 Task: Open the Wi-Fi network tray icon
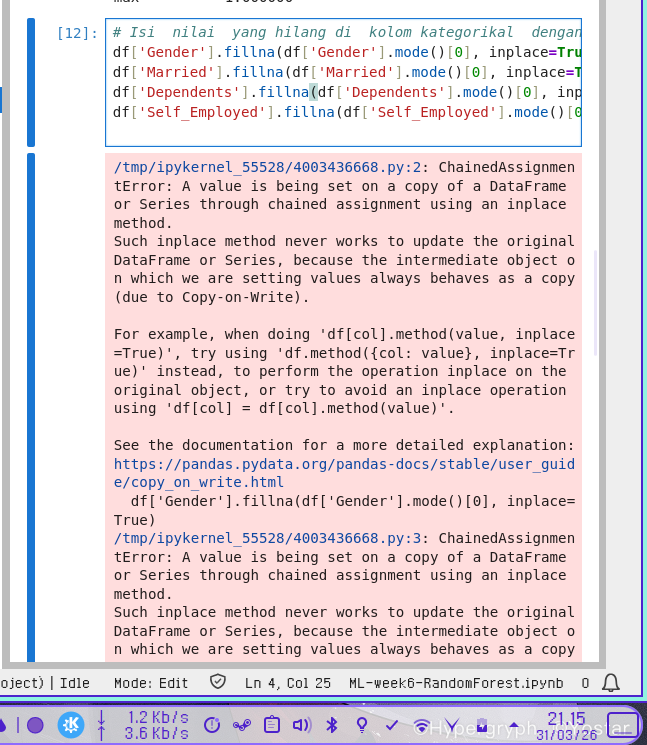coord(421,726)
